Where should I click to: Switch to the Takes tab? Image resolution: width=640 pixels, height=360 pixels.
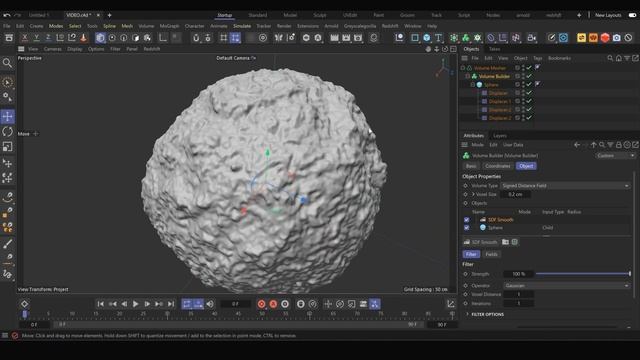pos(494,49)
